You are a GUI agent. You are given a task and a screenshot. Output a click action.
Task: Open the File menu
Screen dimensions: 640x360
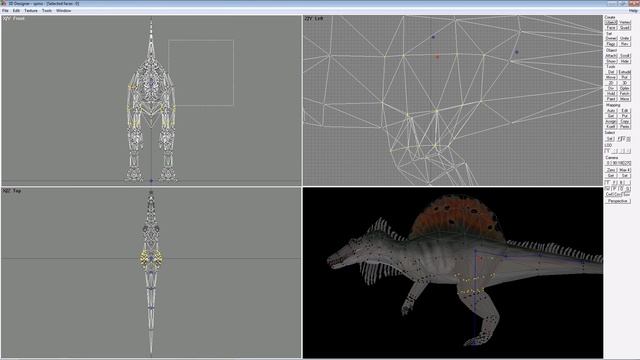point(5,11)
